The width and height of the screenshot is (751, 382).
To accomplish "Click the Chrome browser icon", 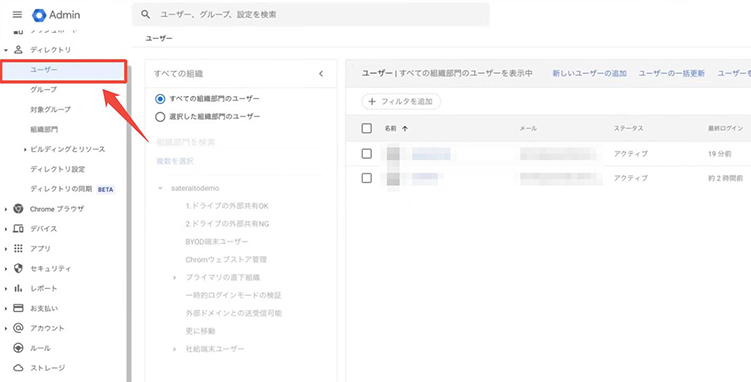I will (18, 209).
